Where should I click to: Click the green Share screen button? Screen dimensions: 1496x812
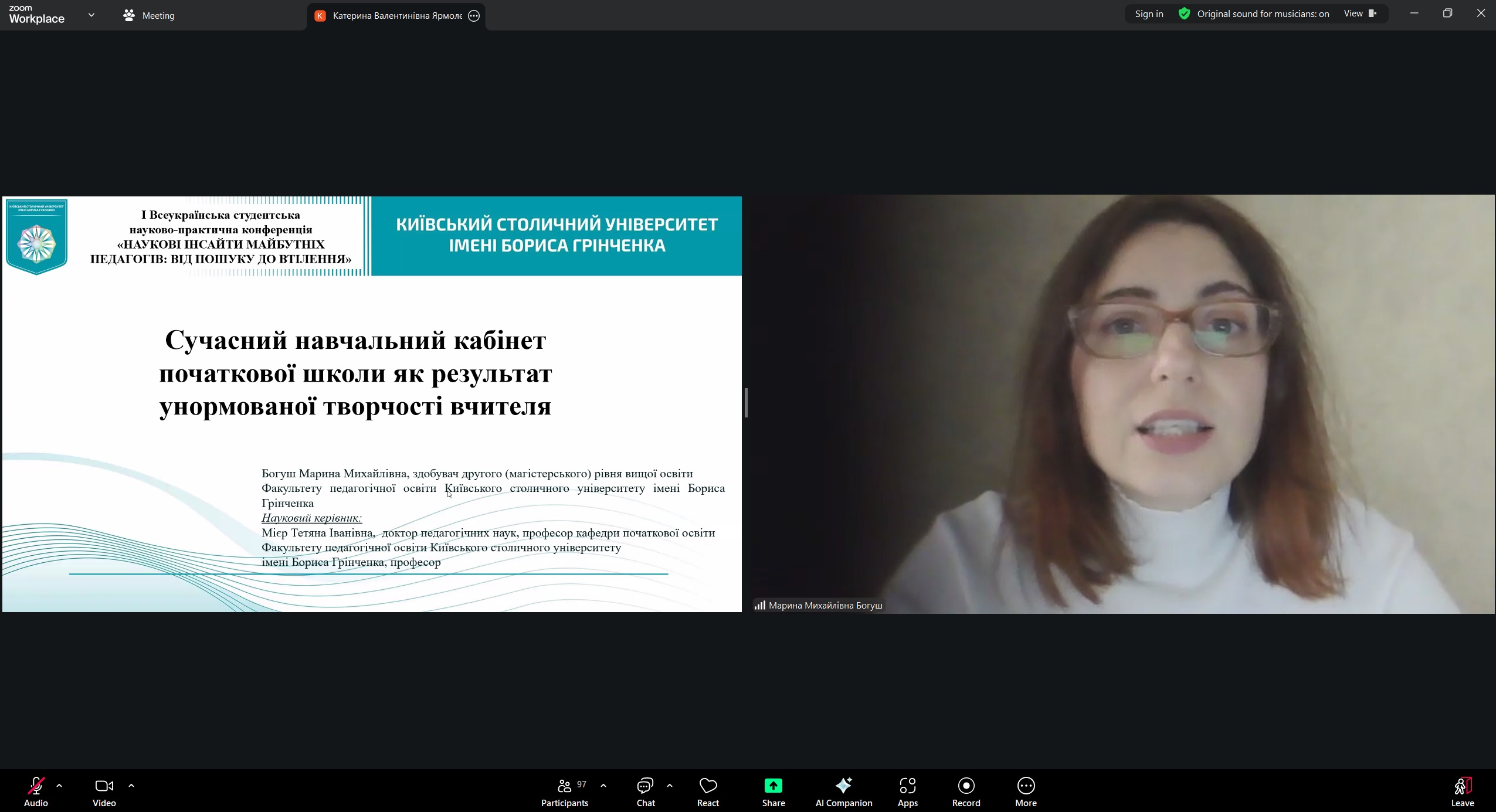point(773,791)
